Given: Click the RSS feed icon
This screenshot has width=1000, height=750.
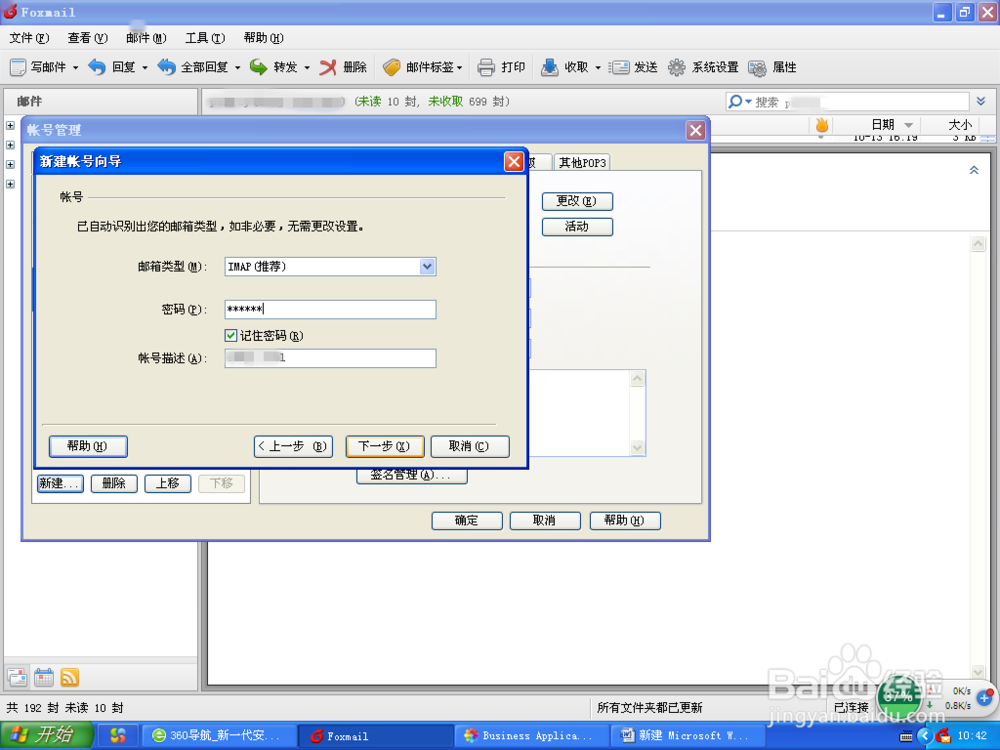Looking at the screenshot, I should [69, 677].
